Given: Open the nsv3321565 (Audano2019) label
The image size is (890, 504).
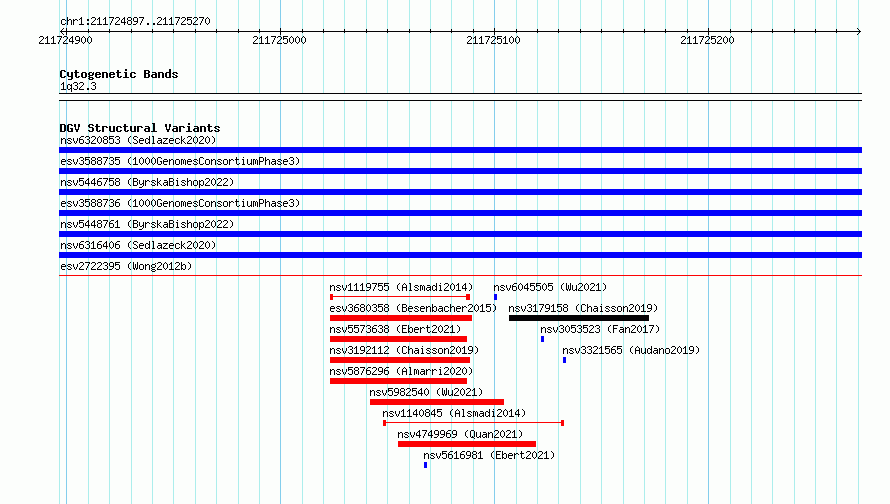Looking at the screenshot, I should [x=631, y=350].
